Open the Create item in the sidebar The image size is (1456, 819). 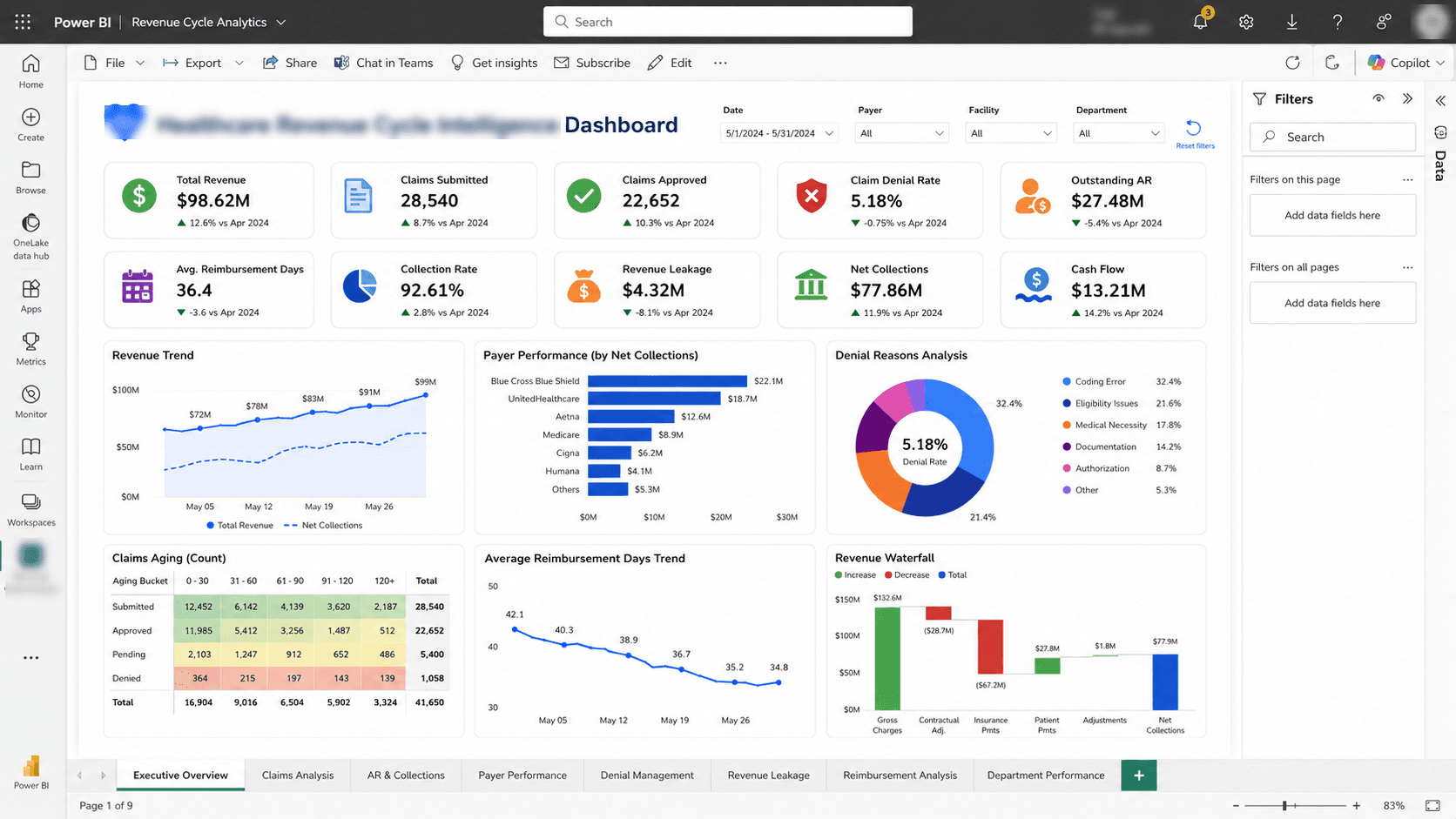pyautogui.click(x=30, y=124)
